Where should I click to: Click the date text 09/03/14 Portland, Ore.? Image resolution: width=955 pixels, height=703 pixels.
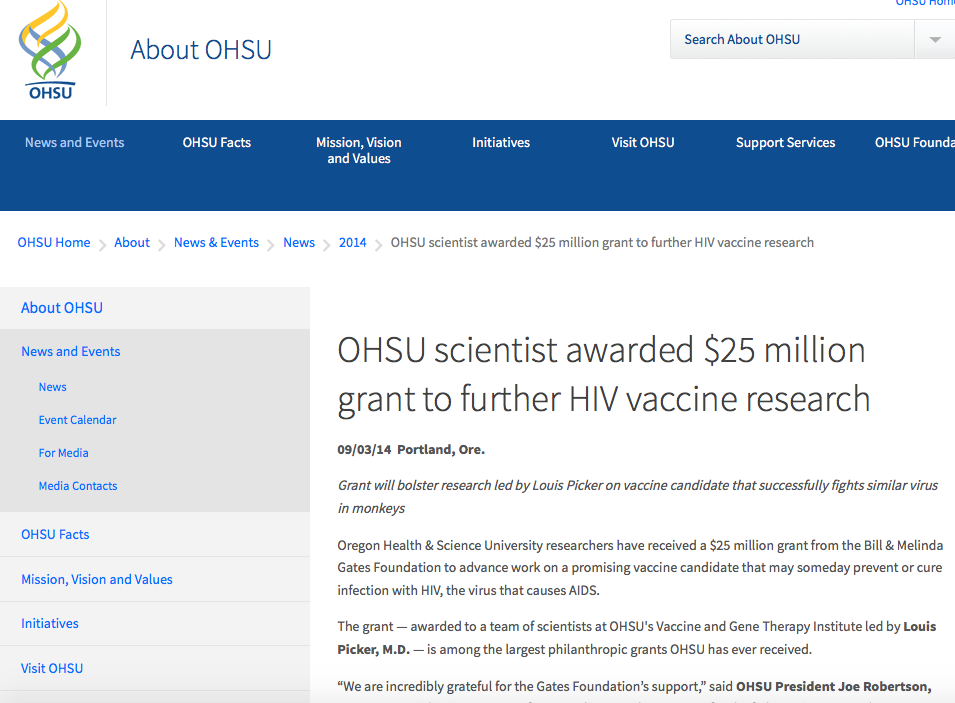(411, 450)
